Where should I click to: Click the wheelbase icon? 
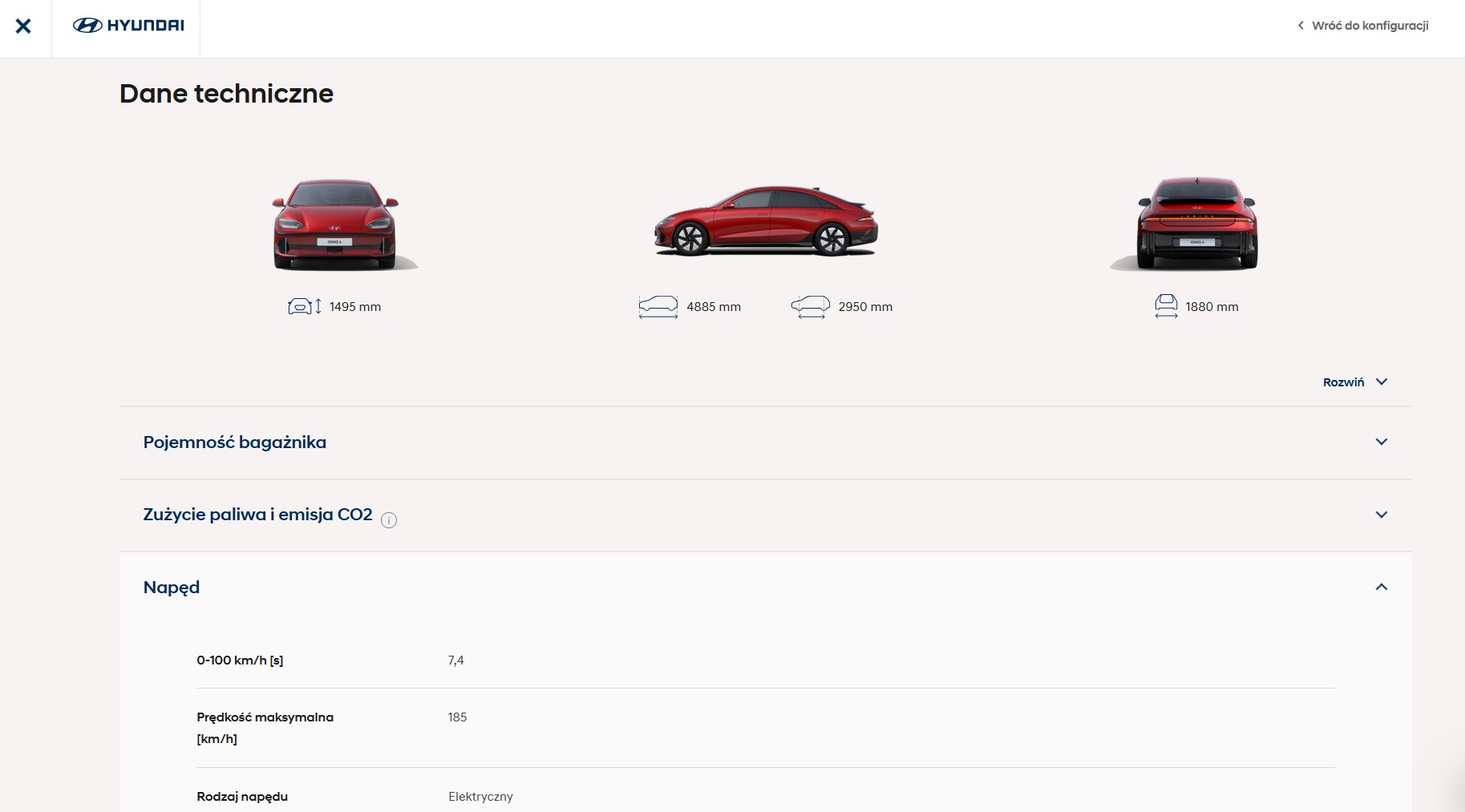[811, 307]
